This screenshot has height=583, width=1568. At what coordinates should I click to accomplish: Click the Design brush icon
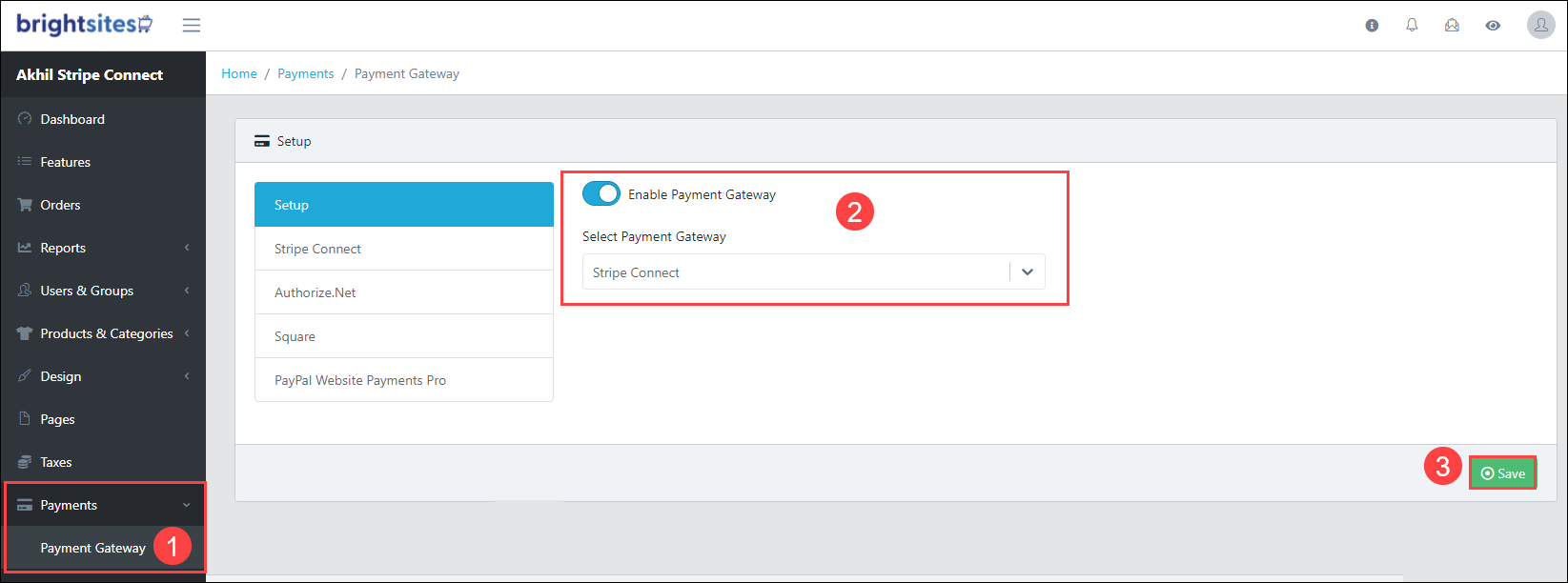click(25, 376)
